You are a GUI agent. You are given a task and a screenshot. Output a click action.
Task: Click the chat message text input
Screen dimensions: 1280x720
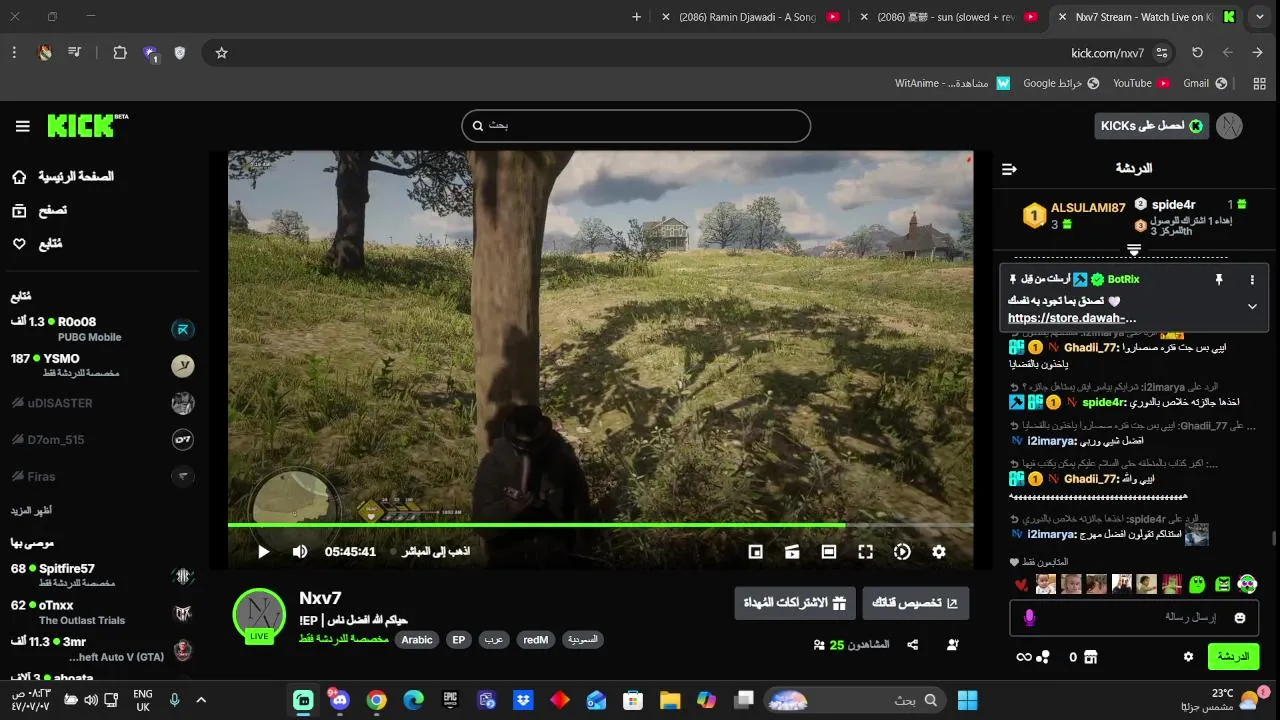pyautogui.click(x=1134, y=618)
